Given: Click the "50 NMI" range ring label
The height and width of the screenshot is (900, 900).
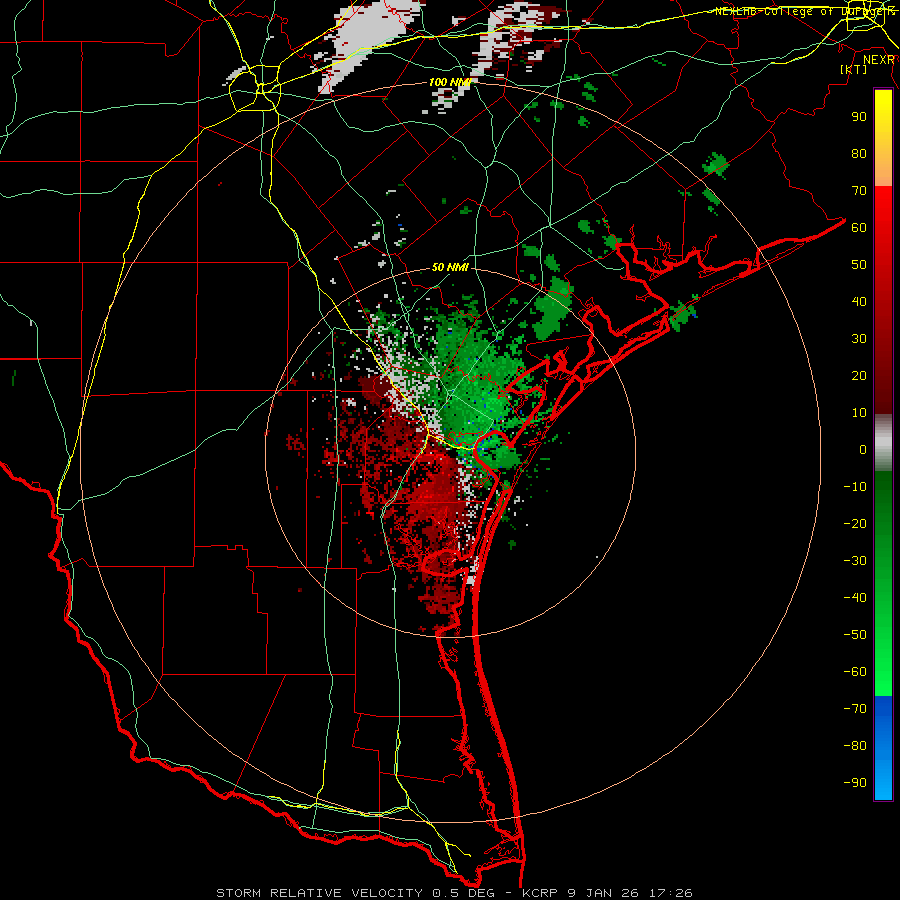Looking at the screenshot, I should click(x=450, y=267).
